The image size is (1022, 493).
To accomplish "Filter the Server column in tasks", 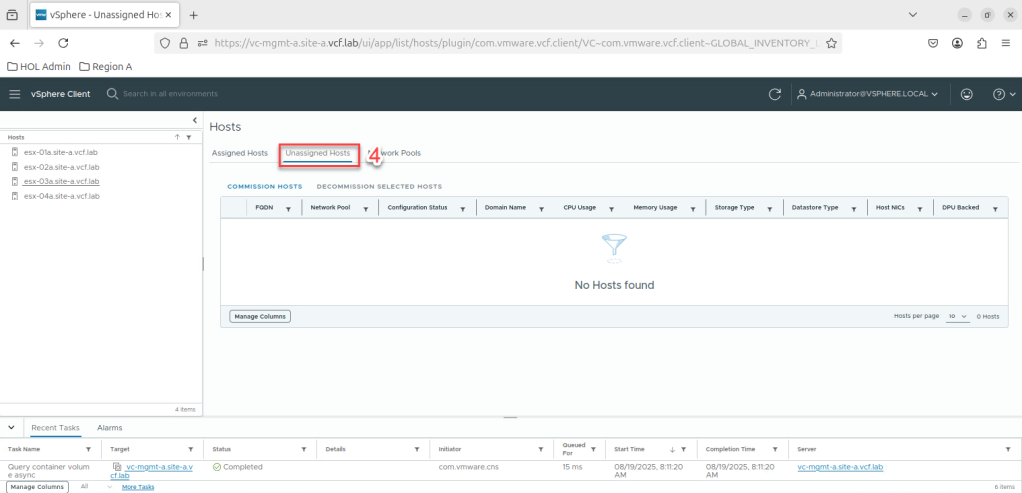I will pyautogui.click(x=1009, y=449).
